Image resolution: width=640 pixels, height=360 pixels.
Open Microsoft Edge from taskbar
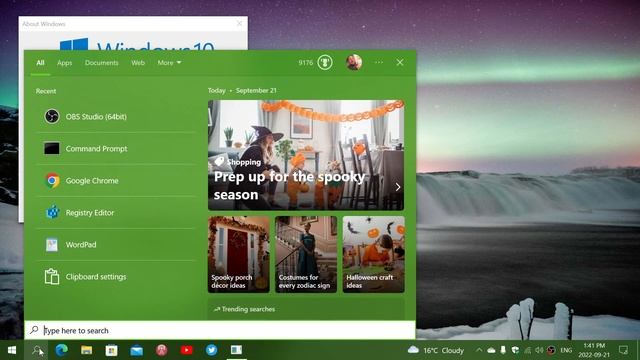[x=62, y=350]
